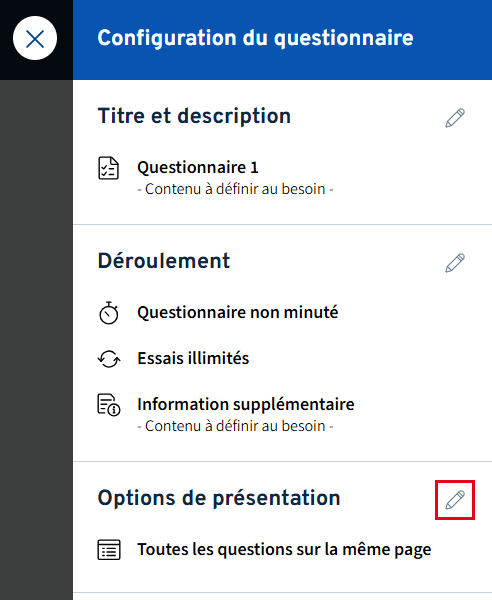
Task: Click the document info icon
Action: point(109,405)
